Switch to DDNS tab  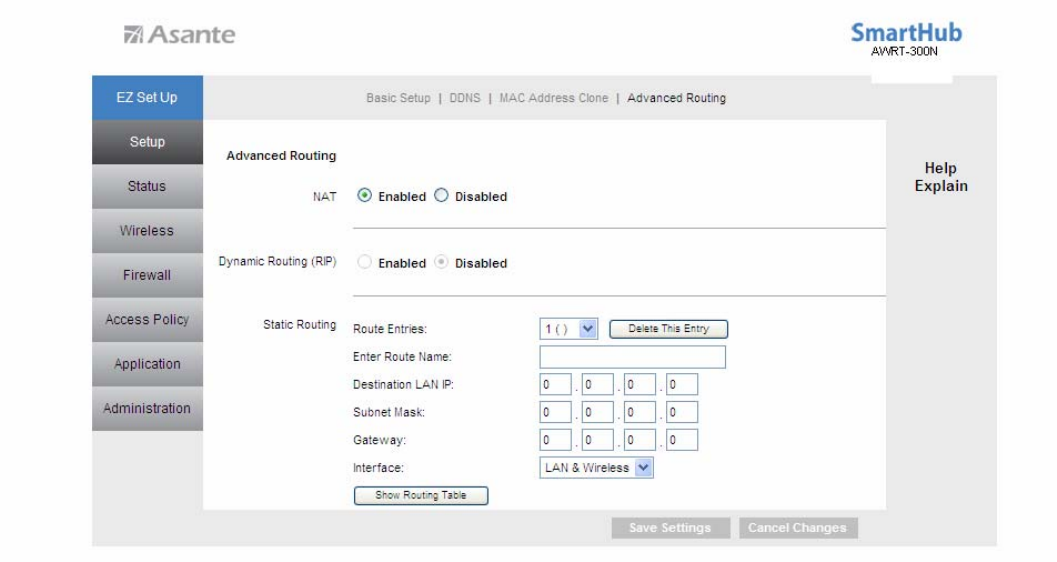[x=465, y=98]
